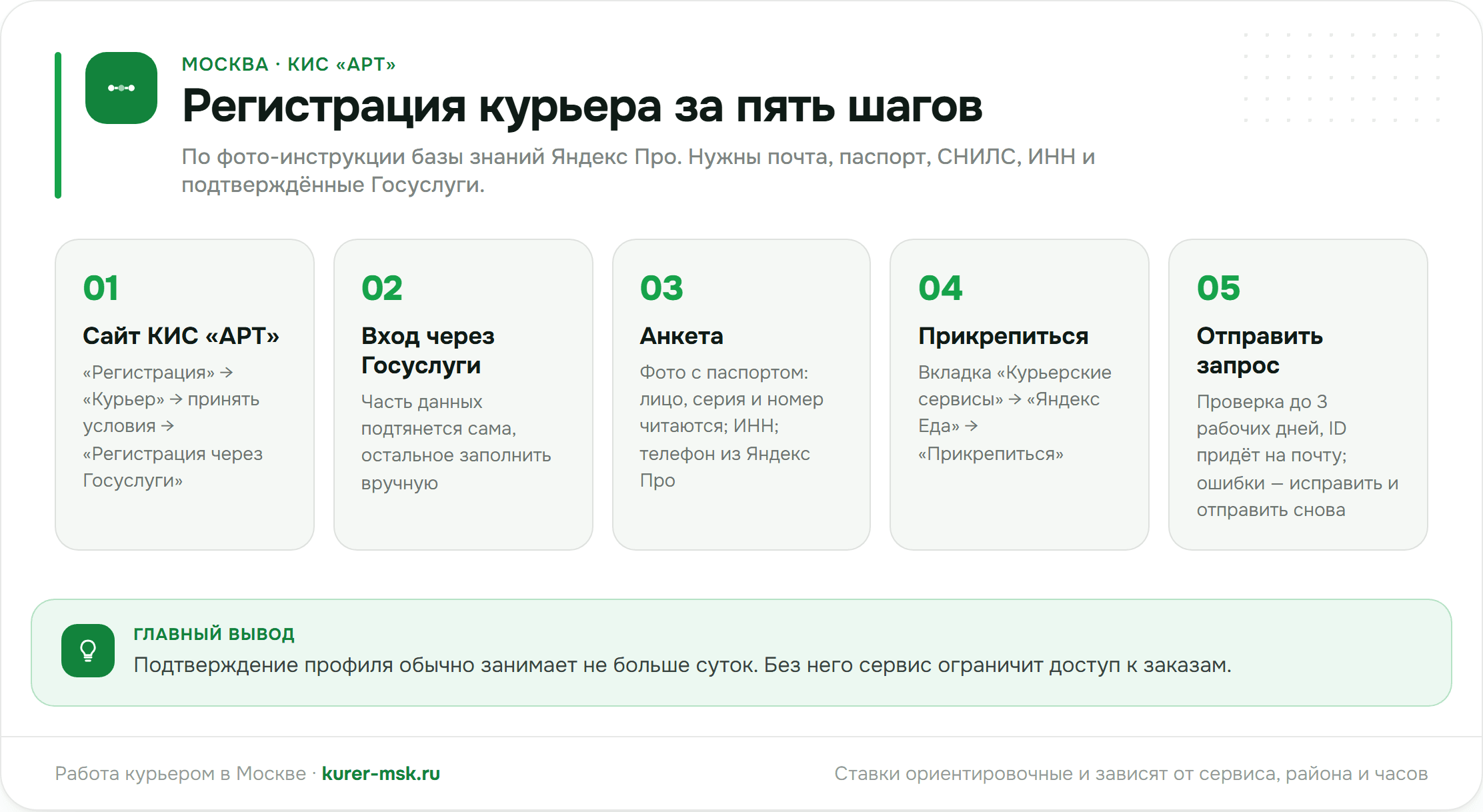This screenshot has width=1483, height=812.
Task: Click the footer text 'Работа курьером в Москве'
Action: coord(180,773)
